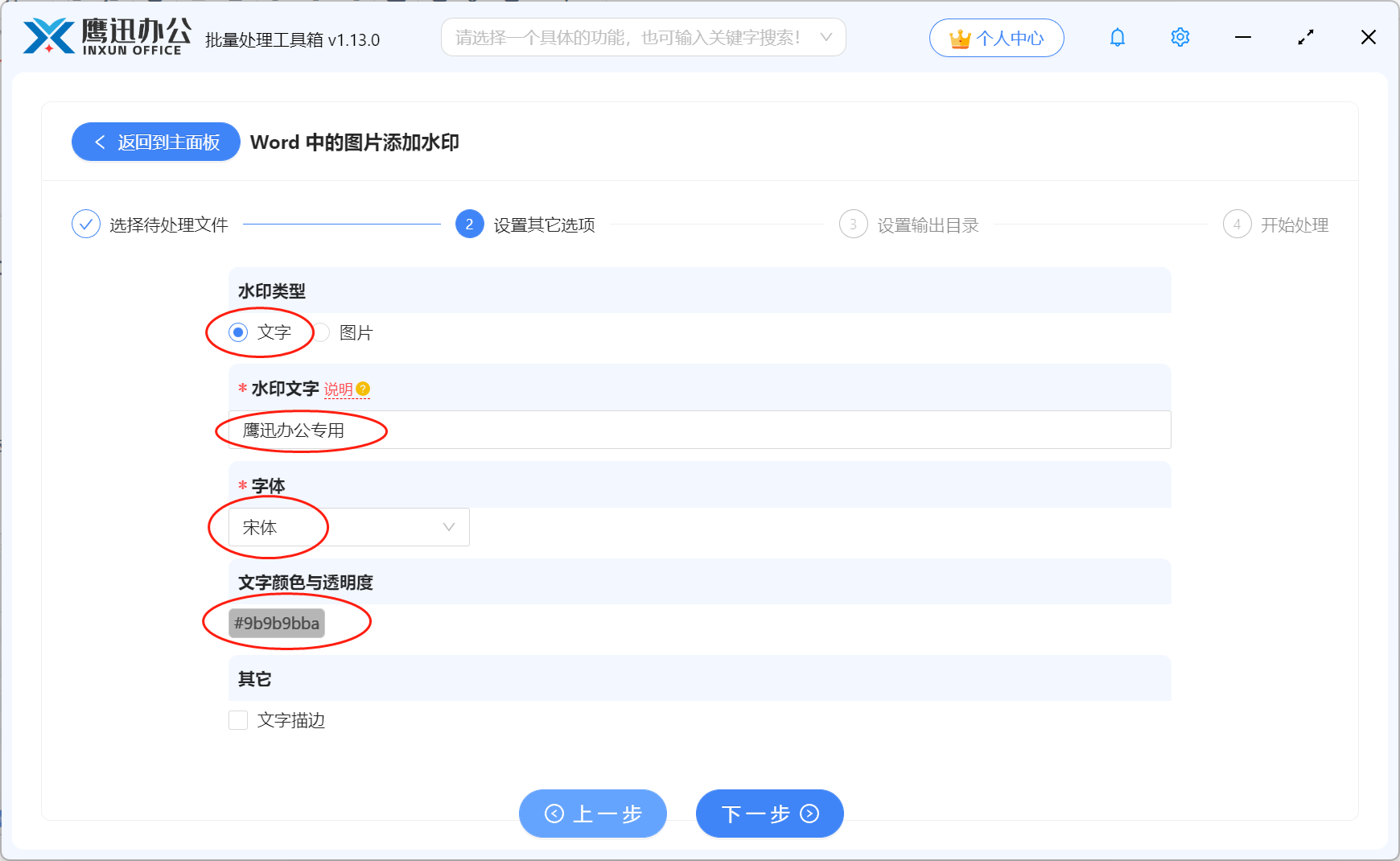Click the crown icon on 个人中心

click(958, 35)
